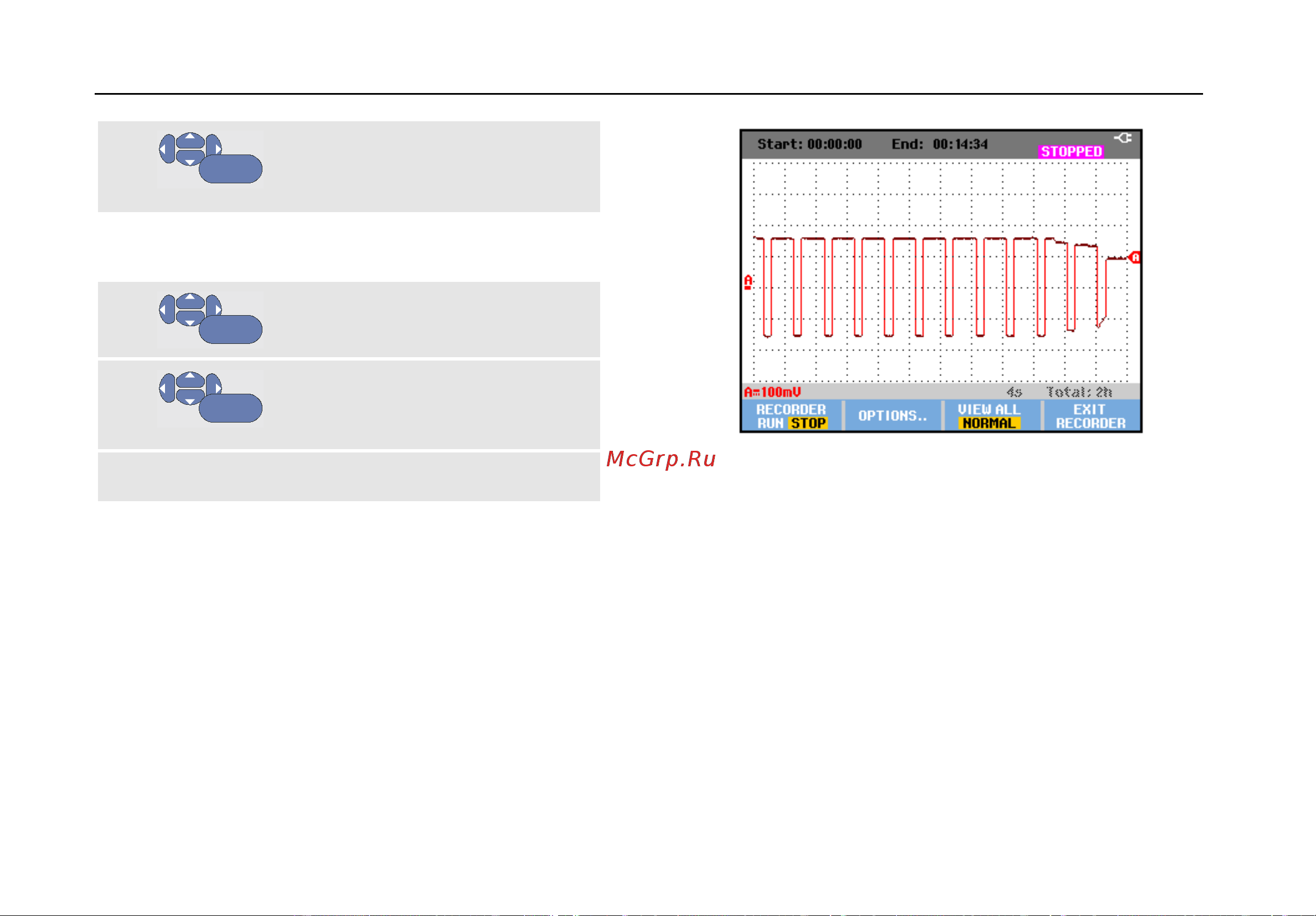Select STOP in the RECORDER softkey
This screenshot has width=1316, height=916.
point(808,423)
